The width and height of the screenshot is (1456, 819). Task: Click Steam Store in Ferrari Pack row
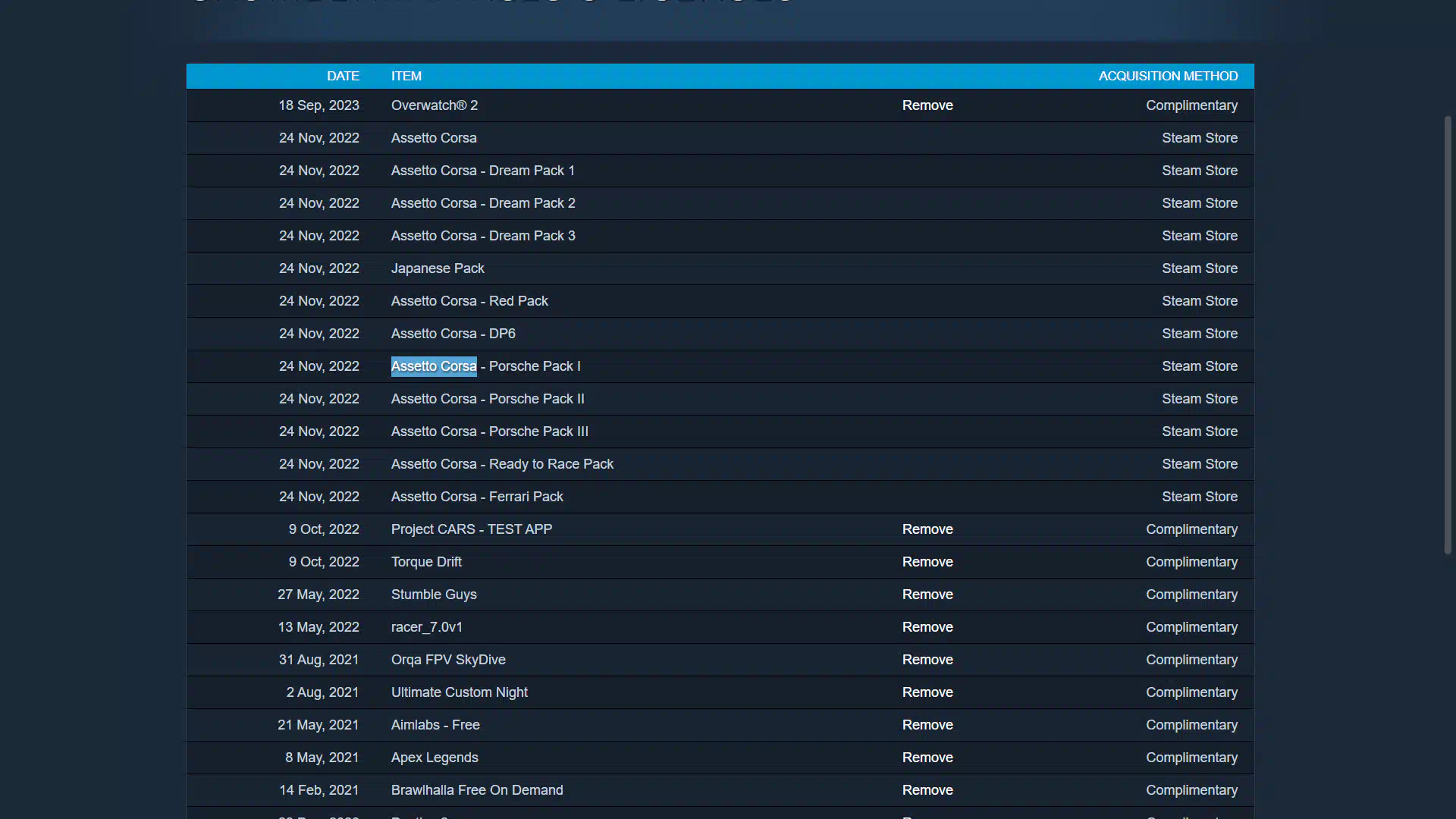1200,497
